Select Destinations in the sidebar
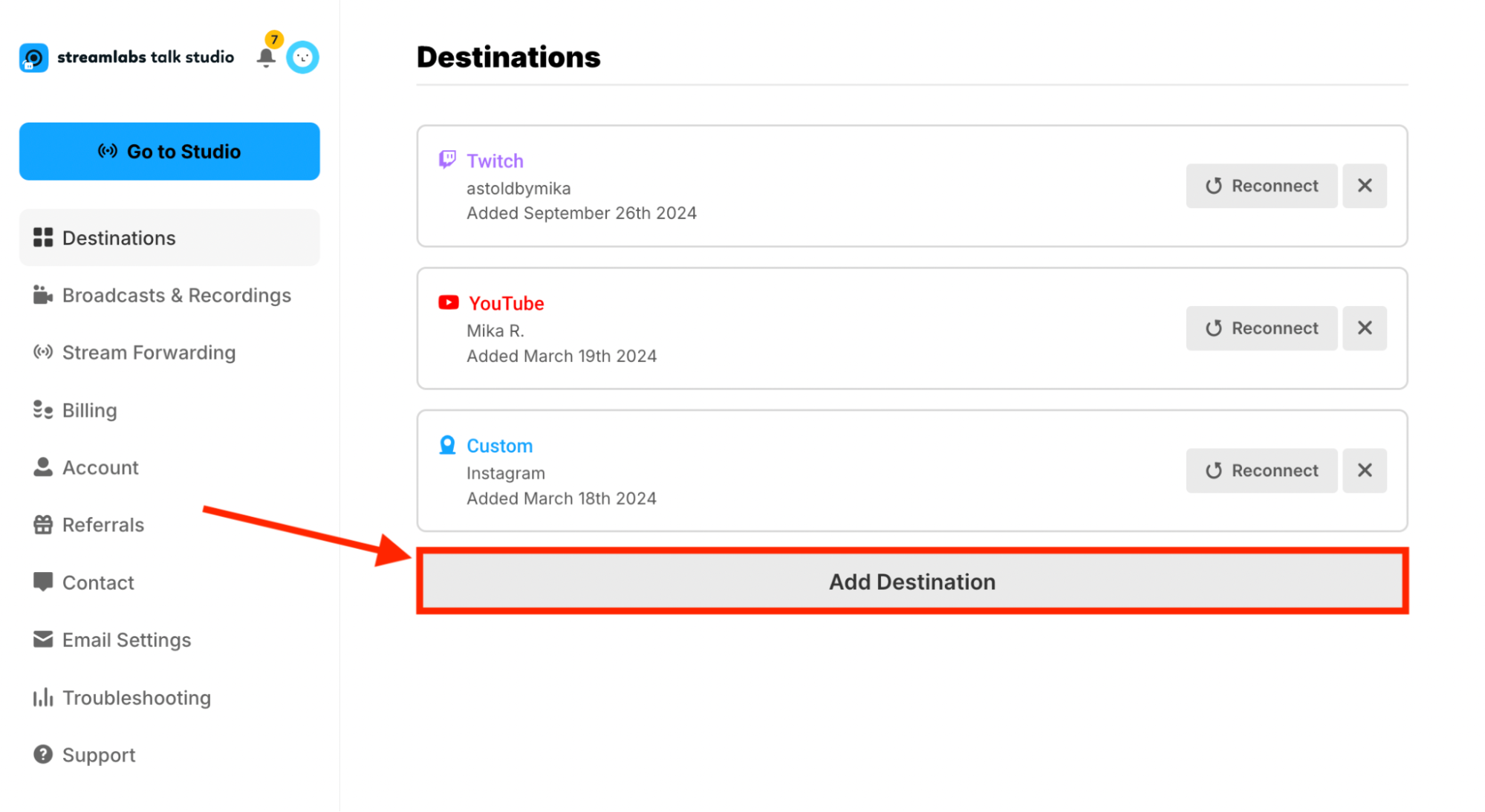Screen dimensions: 1485x812 (119, 238)
